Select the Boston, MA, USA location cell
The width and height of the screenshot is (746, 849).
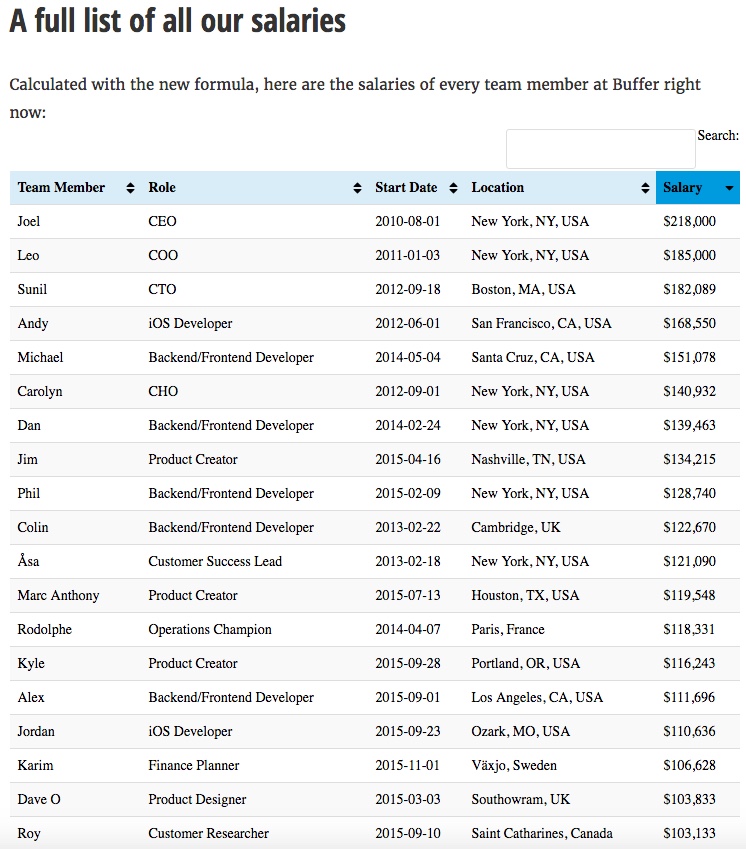click(x=523, y=290)
